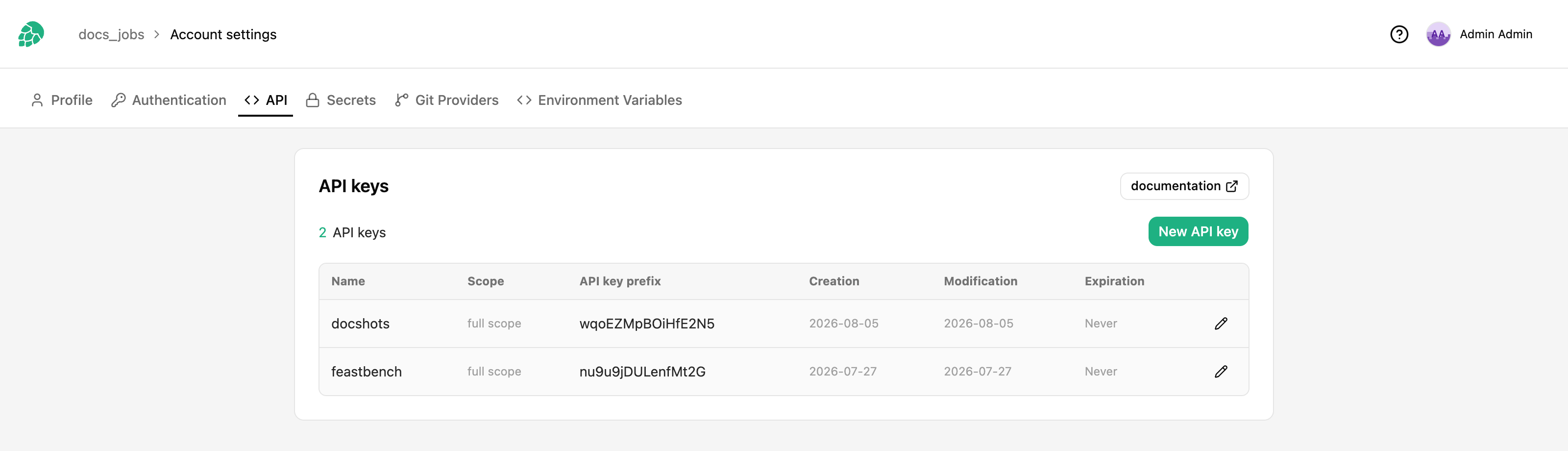Click docshots full scope cell
Image resolution: width=1568 pixels, height=451 pixels.
click(493, 323)
